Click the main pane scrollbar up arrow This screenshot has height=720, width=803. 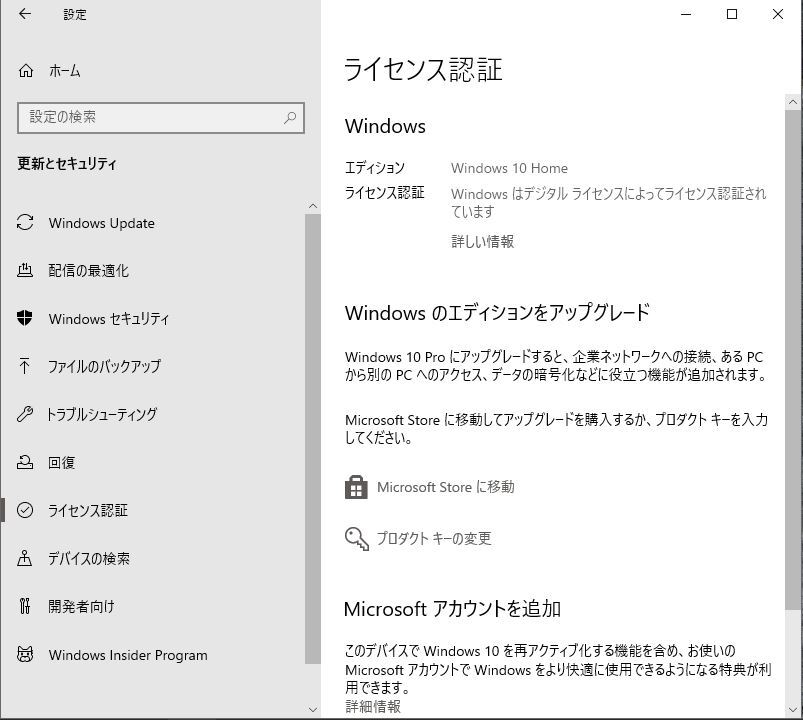coord(793,101)
